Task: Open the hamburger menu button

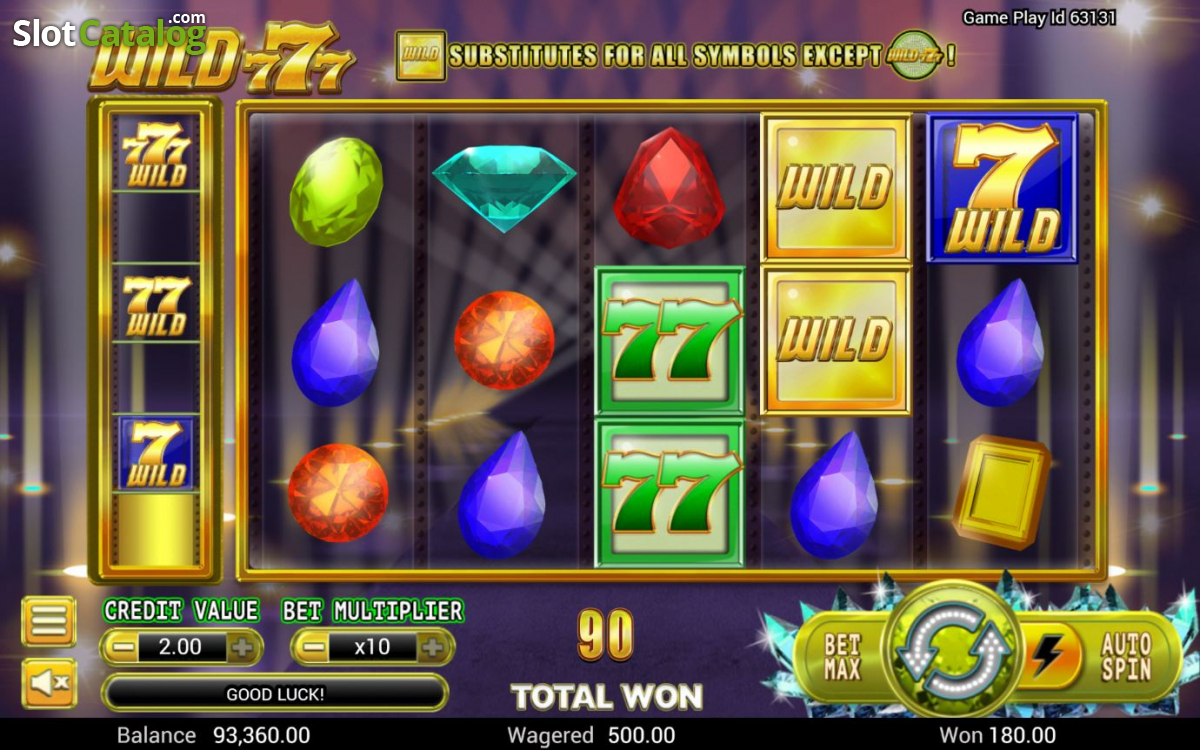Action: pos(48,621)
